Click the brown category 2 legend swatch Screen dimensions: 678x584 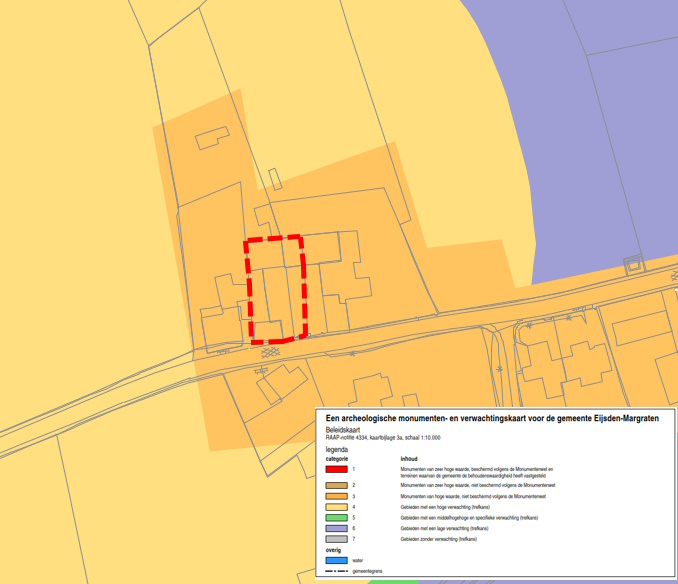[336, 485]
